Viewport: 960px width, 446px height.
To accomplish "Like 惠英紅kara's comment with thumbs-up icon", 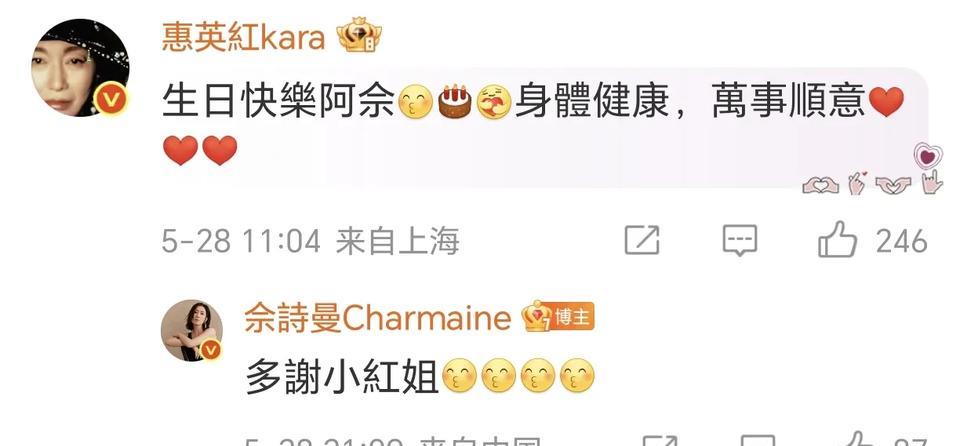I will pyautogui.click(x=838, y=240).
